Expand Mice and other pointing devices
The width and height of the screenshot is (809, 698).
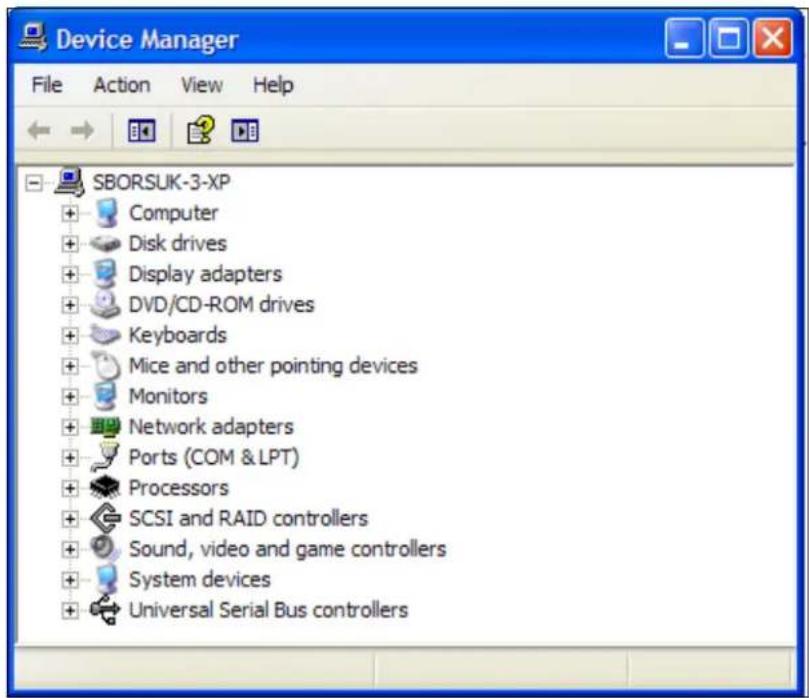[x=70, y=366]
